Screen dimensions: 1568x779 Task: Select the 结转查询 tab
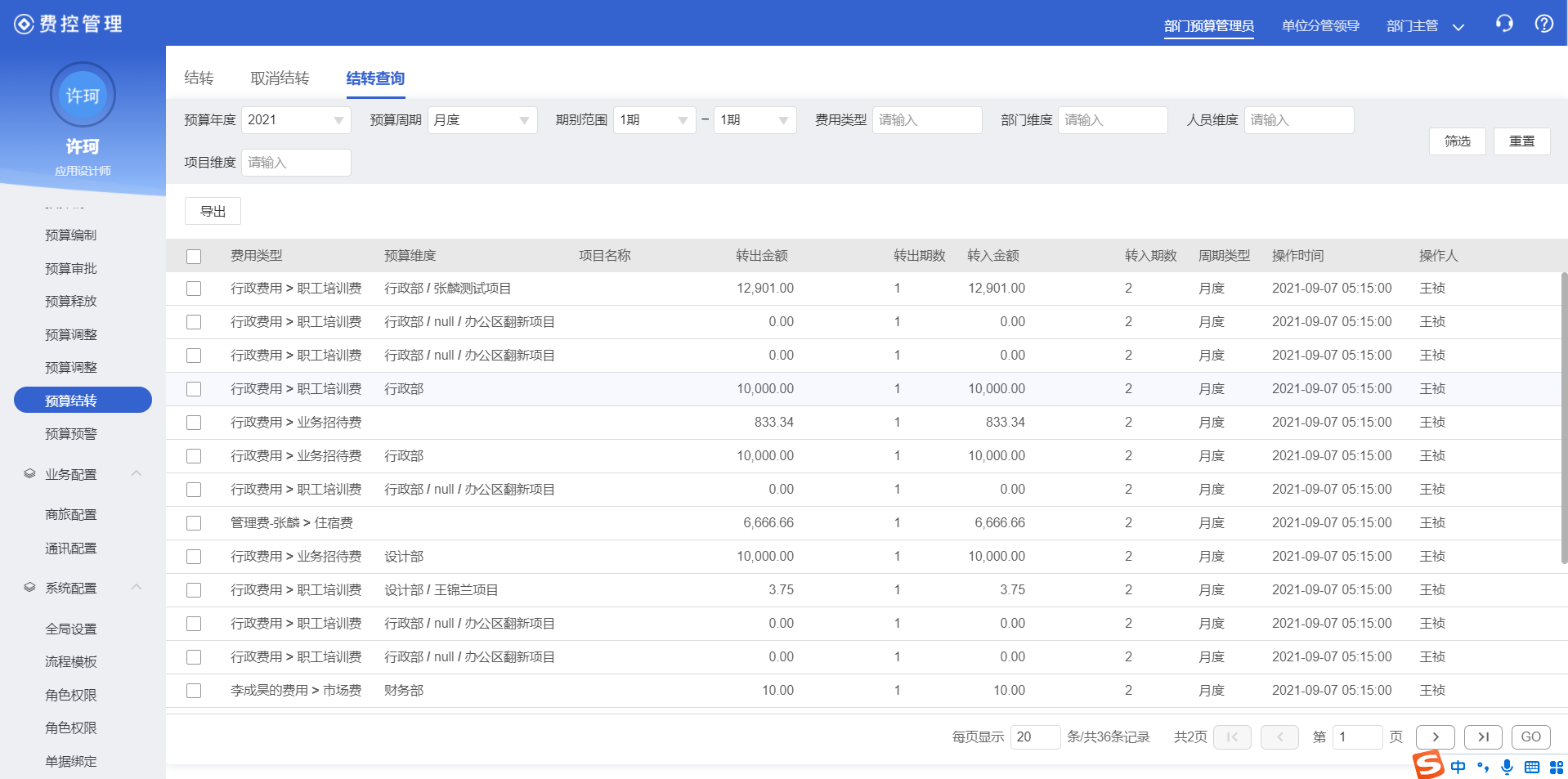point(375,78)
